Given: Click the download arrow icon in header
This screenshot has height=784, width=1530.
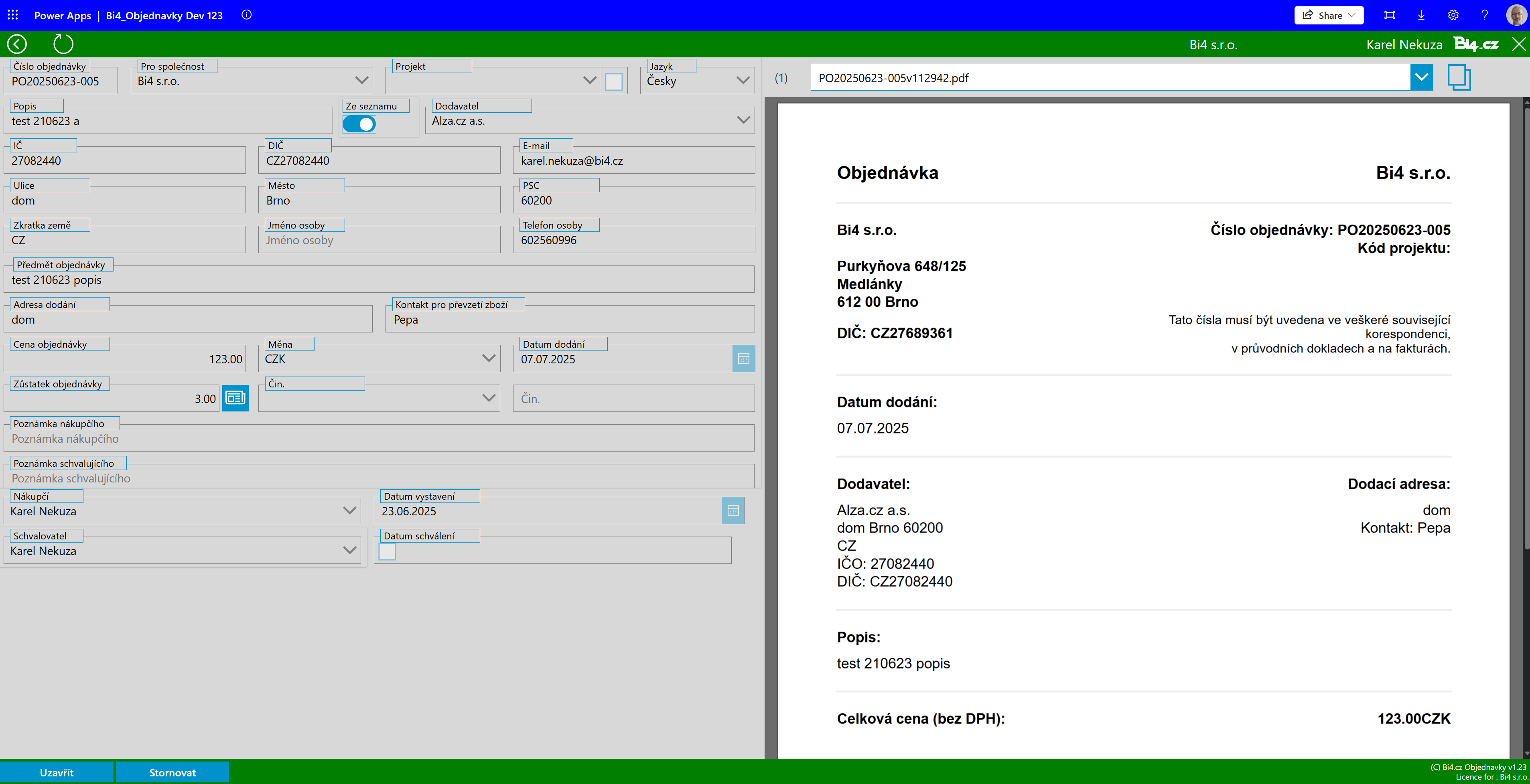Looking at the screenshot, I should [x=1421, y=15].
